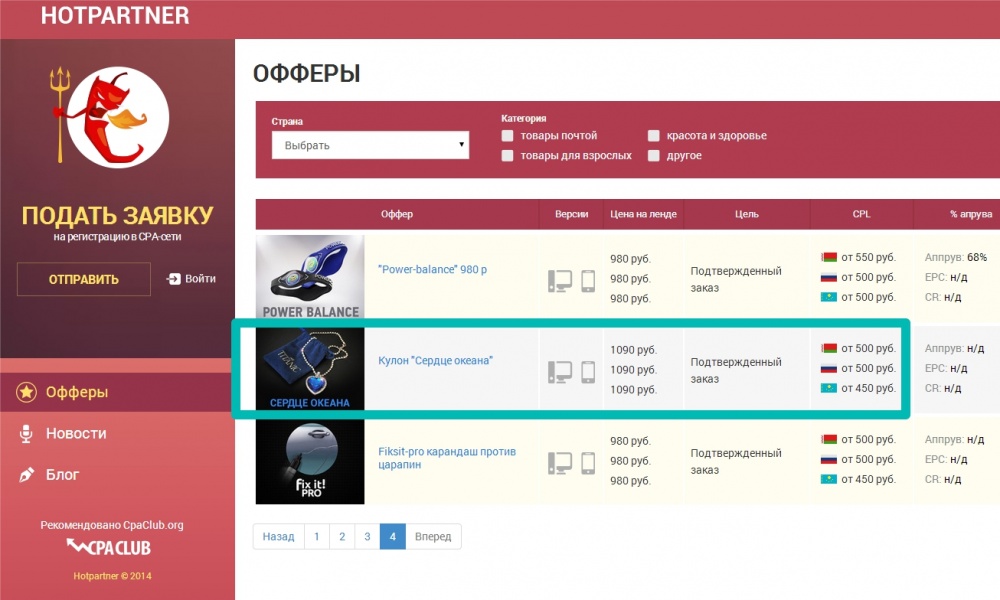
Task: Open the Сердце океана product thumbnail
Action: [310, 369]
